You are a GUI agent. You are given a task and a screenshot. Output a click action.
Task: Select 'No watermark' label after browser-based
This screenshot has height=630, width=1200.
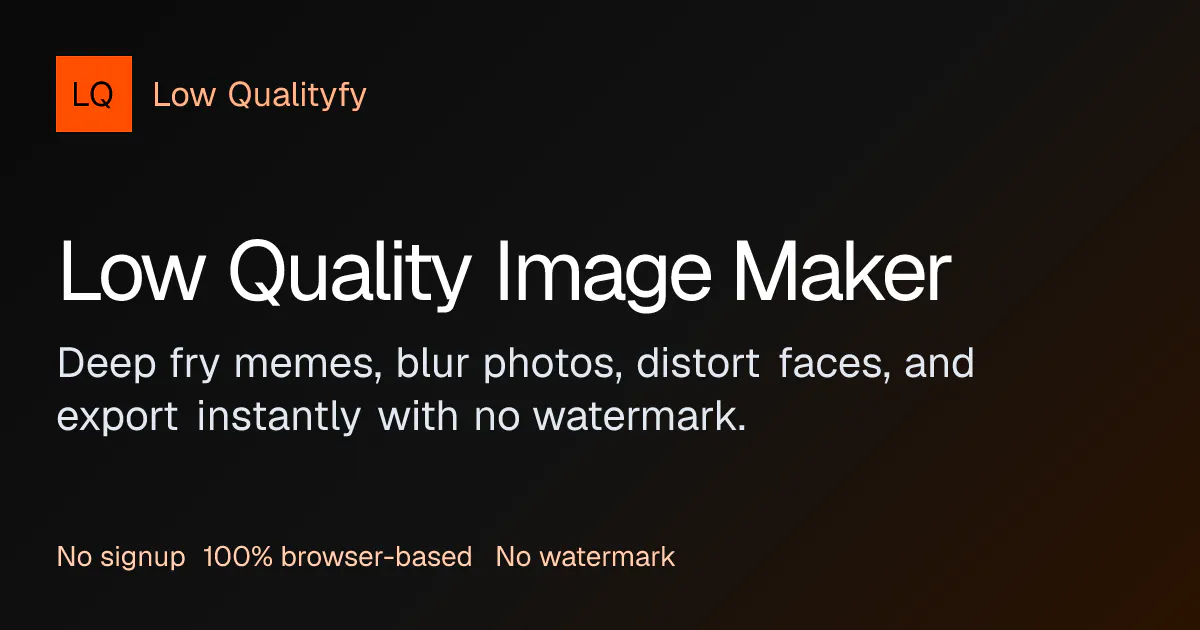coord(585,557)
